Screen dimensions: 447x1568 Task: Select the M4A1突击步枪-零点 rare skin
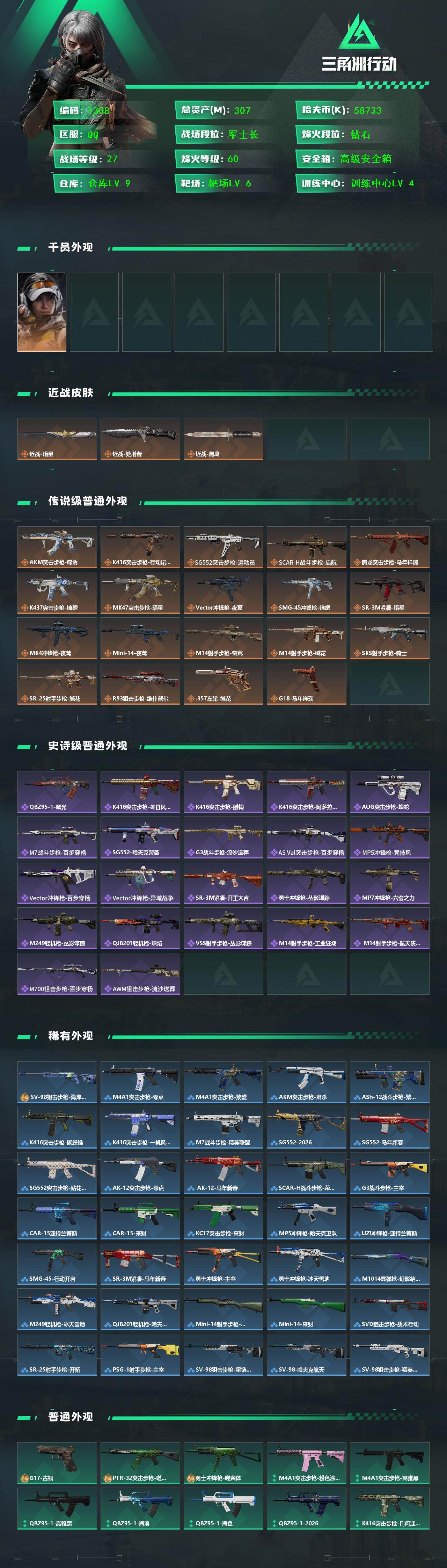click(x=140, y=1082)
